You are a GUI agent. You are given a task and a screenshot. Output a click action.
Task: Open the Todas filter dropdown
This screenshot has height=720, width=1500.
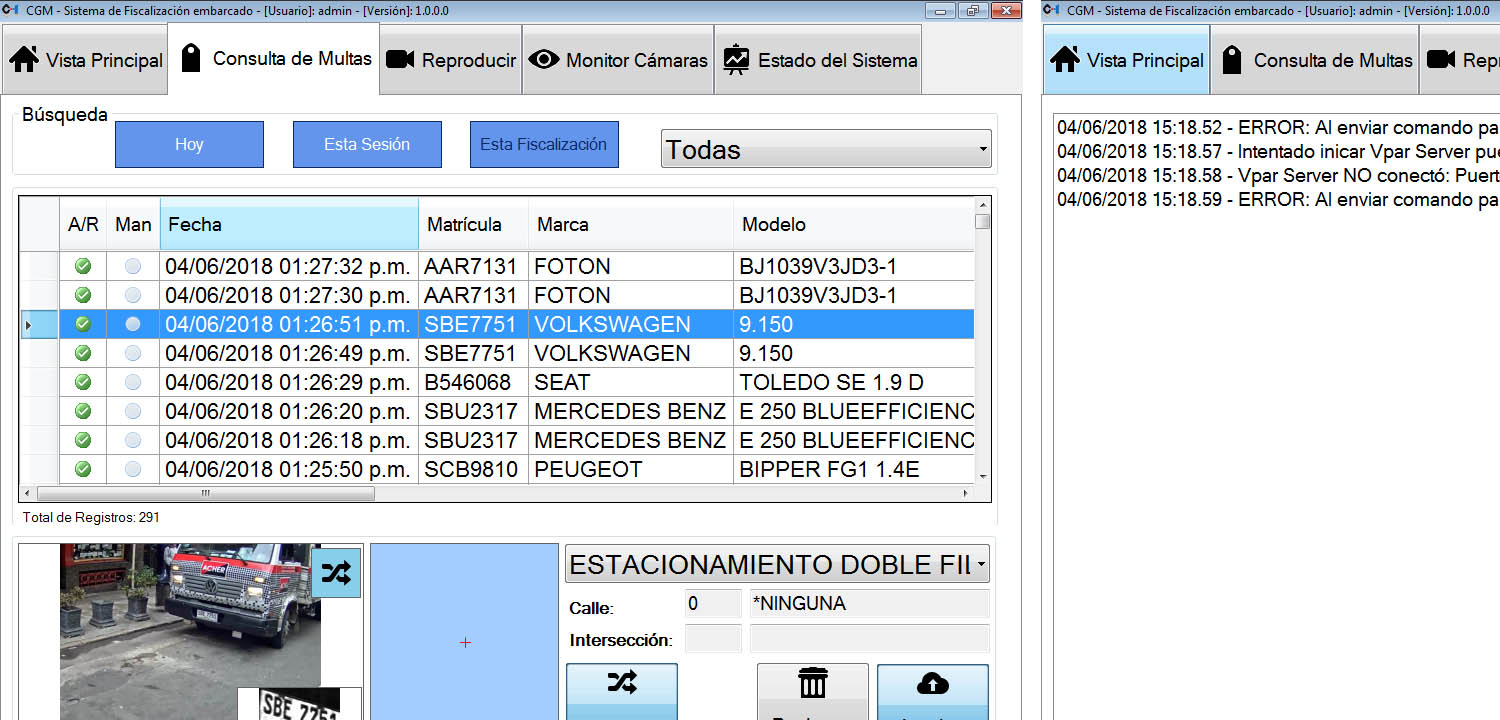coord(826,149)
